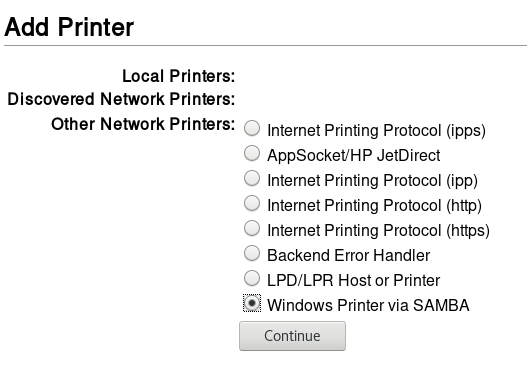The width and height of the screenshot is (527, 389).
Task: Click the 'Internet Printing Protocol (http)' label text
Action: [x=374, y=205]
